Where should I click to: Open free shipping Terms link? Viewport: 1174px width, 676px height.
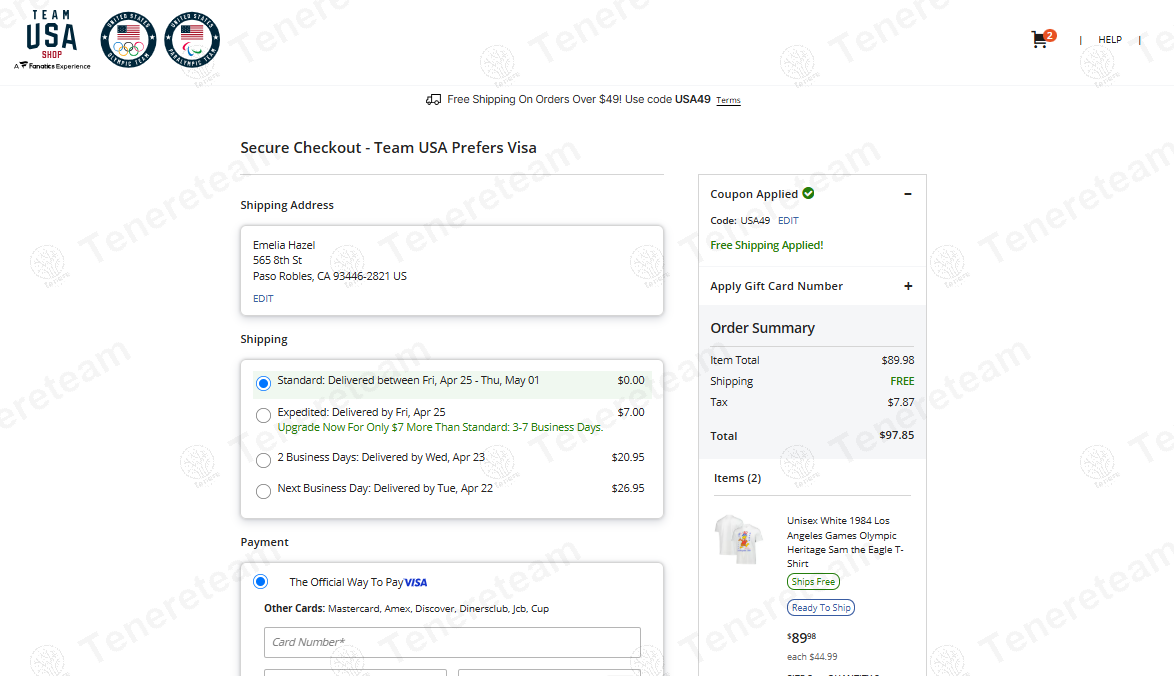[728, 101]
